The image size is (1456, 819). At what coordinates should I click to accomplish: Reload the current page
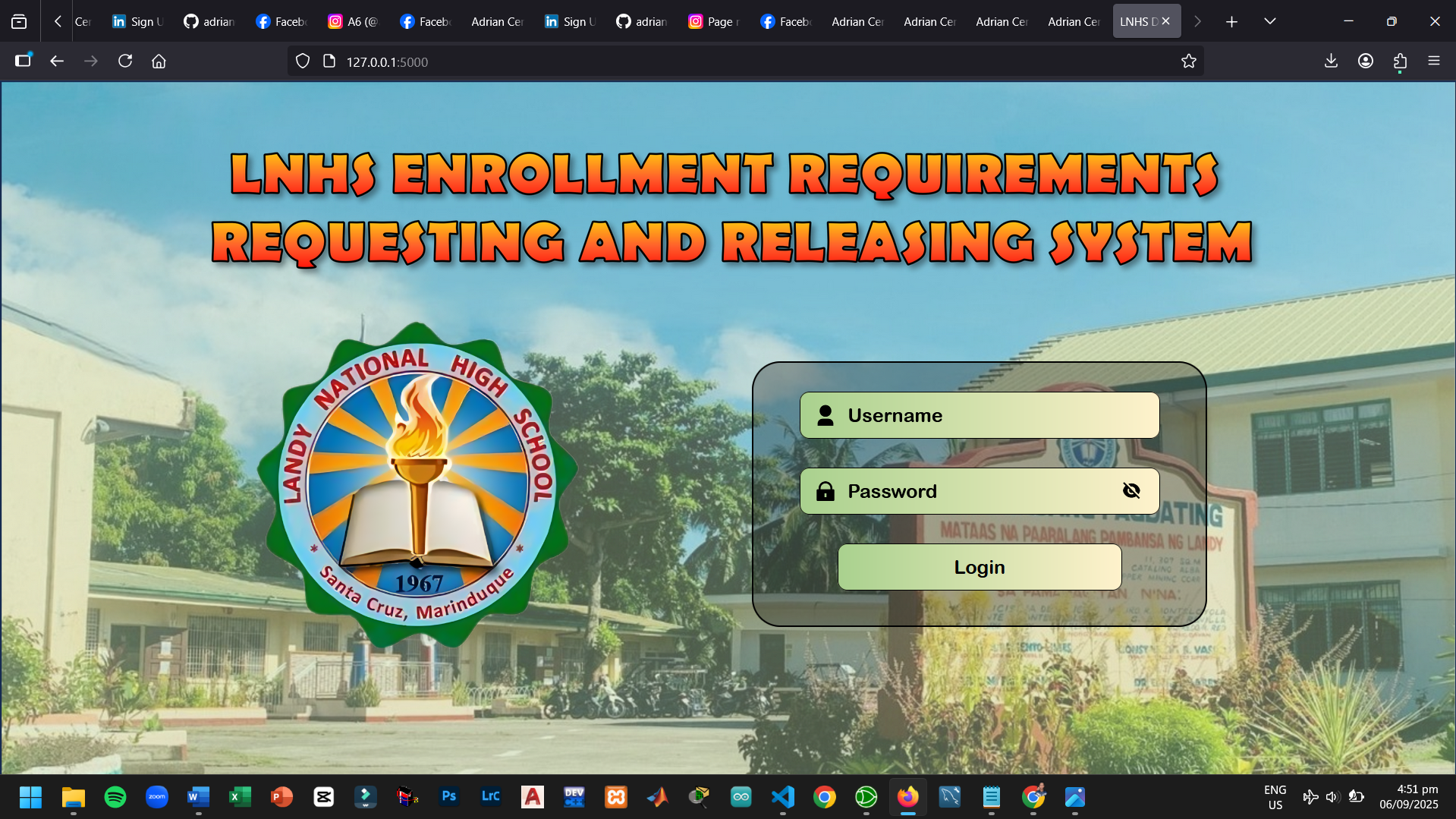[125, 61]
